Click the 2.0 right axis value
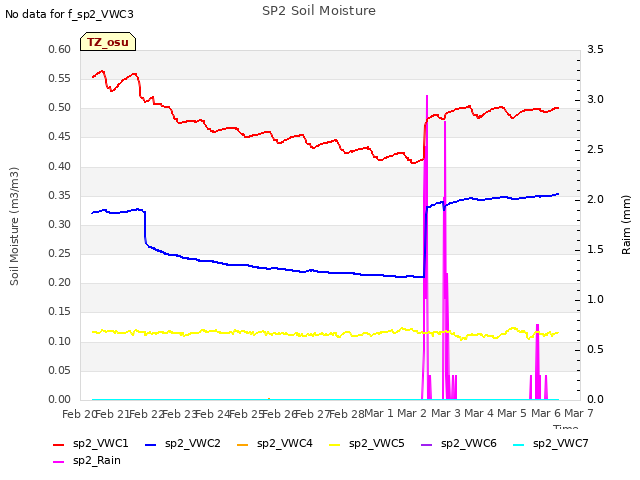Screen dimensions: 640x480 (x=595, y=200)
